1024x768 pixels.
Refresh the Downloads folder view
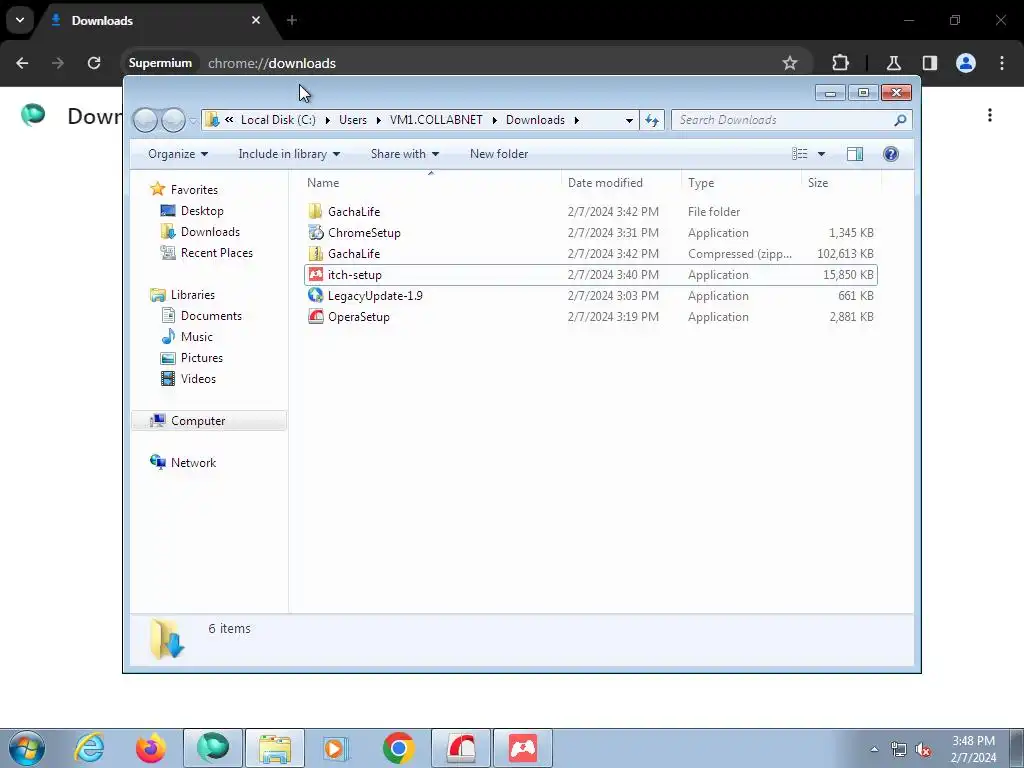652,120
